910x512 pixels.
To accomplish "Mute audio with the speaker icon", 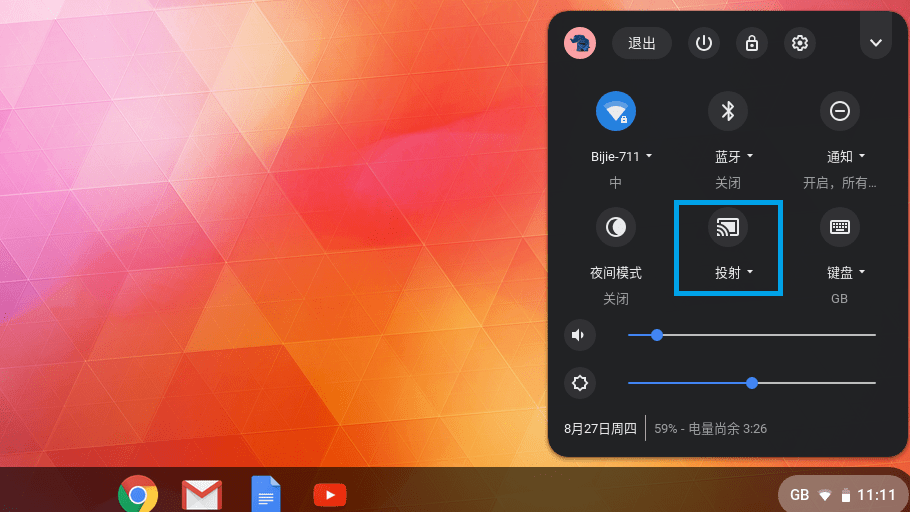I will (x=580, y=335).
